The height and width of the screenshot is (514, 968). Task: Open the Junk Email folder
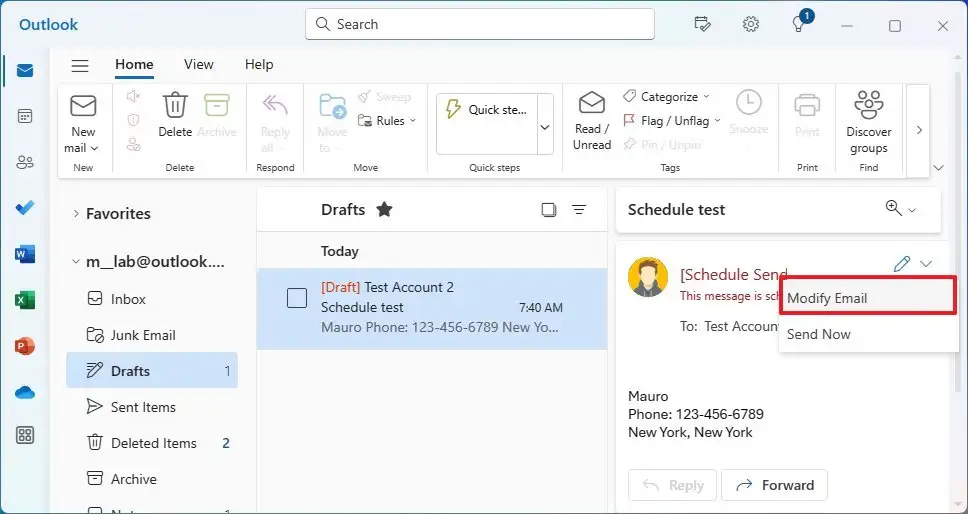[152, 335]
